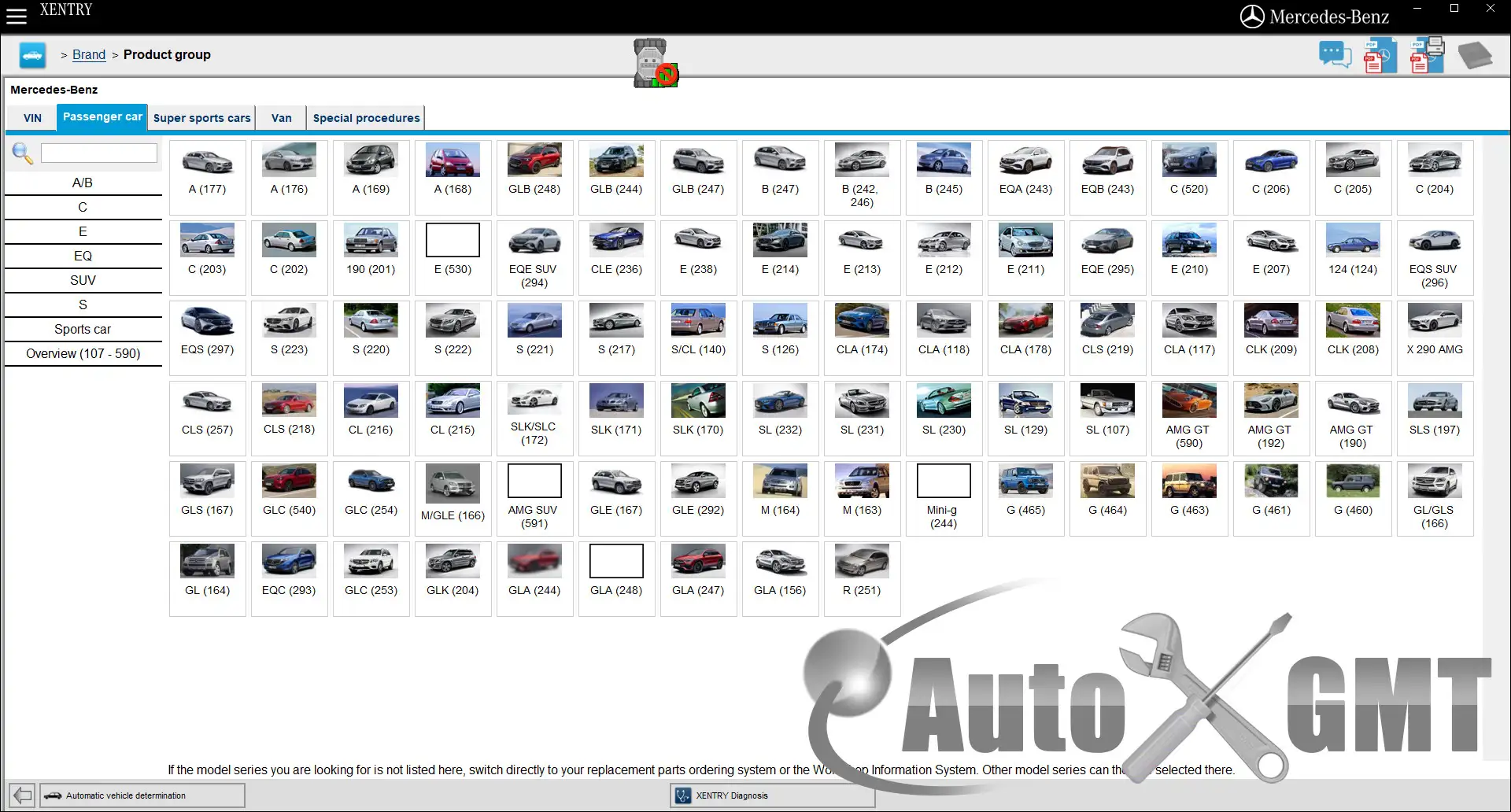Choose the R (251) model

863,579
